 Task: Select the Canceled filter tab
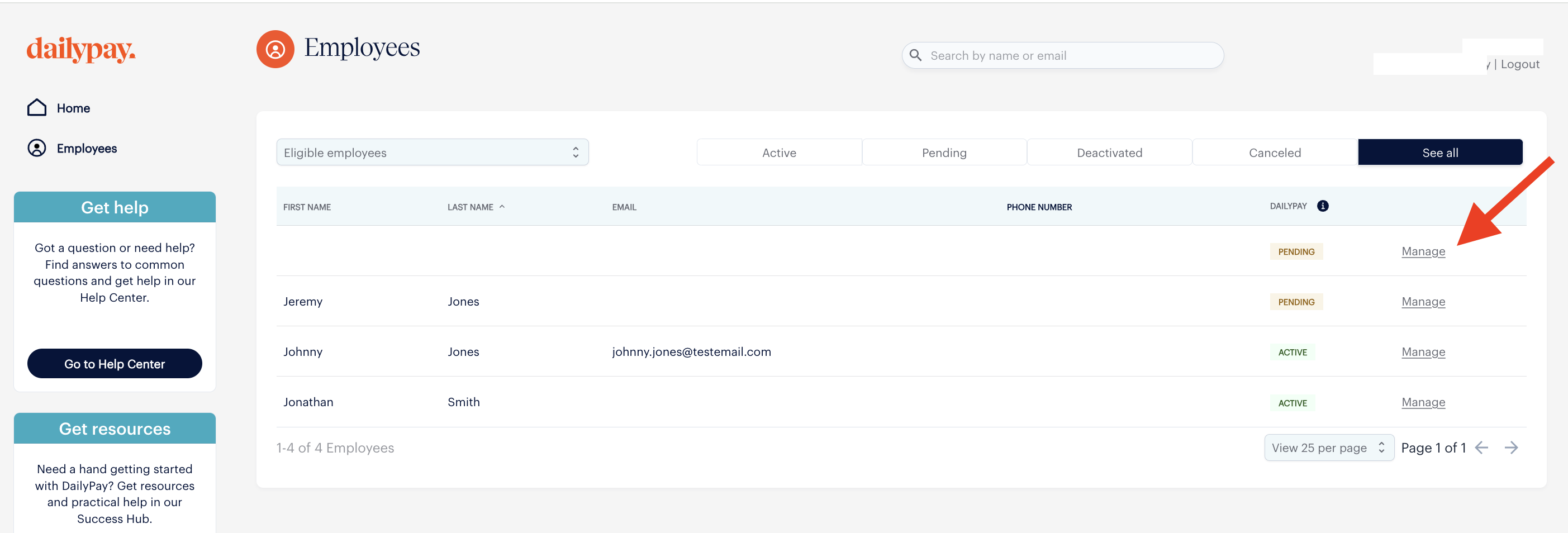pyautogui.click(x=1275, y=152)
